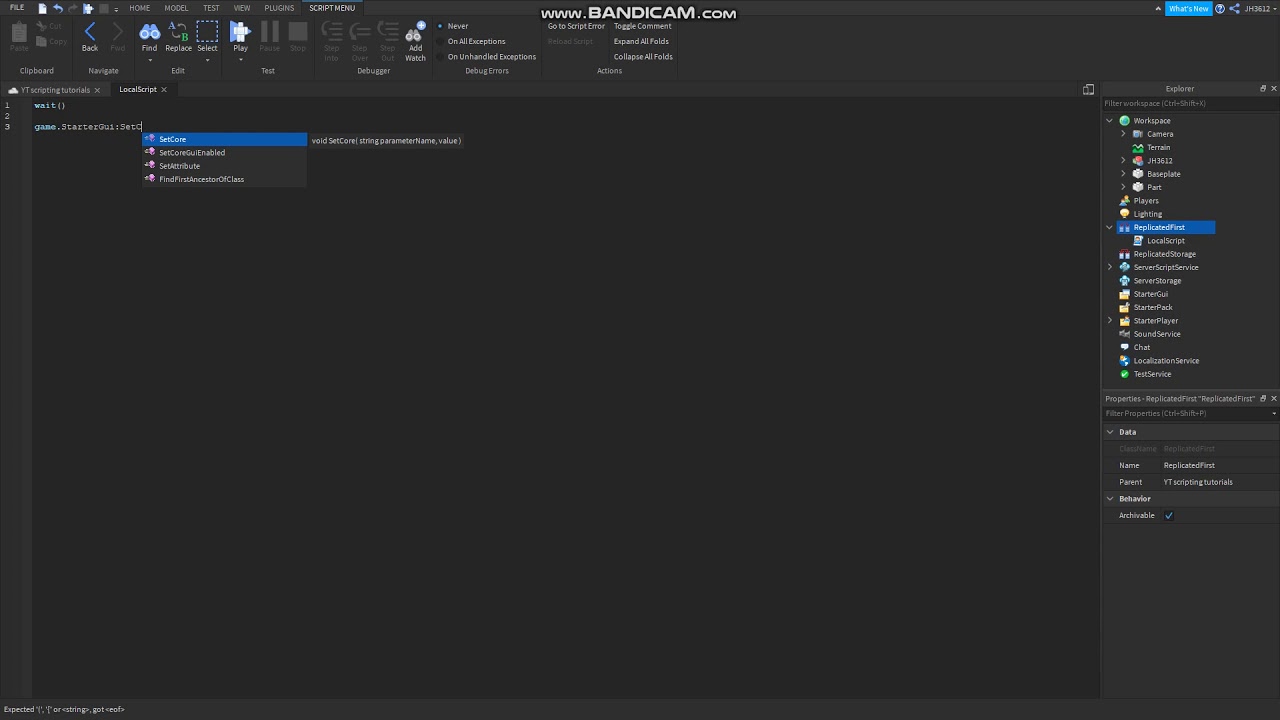Expand the Camera tree node
1280x720 pixels.
(1123, 134)
